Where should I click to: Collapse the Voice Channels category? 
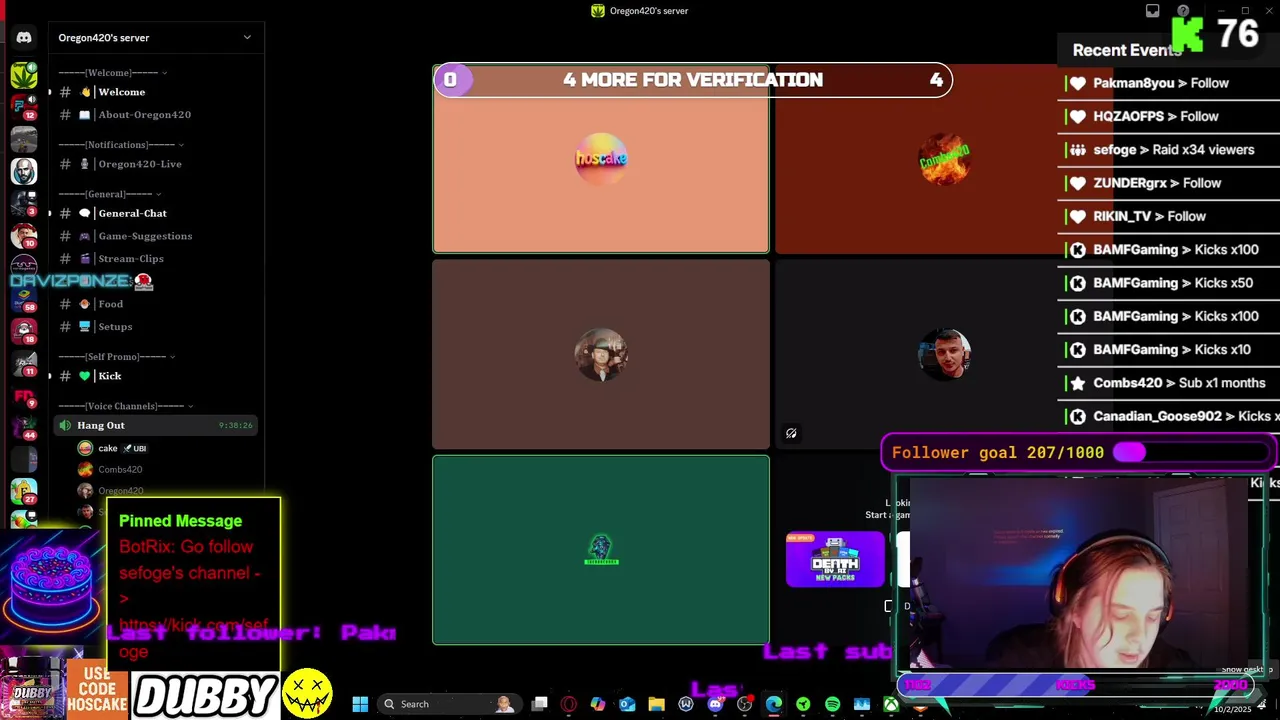tap(126, 406)
